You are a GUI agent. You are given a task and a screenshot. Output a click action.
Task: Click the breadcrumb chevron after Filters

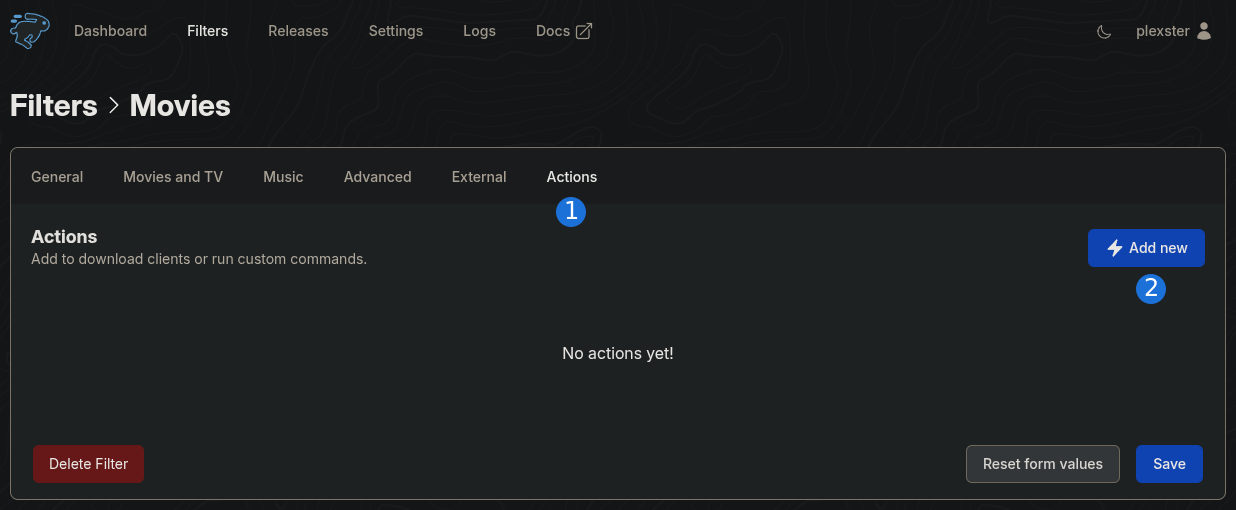click(114, 105)
